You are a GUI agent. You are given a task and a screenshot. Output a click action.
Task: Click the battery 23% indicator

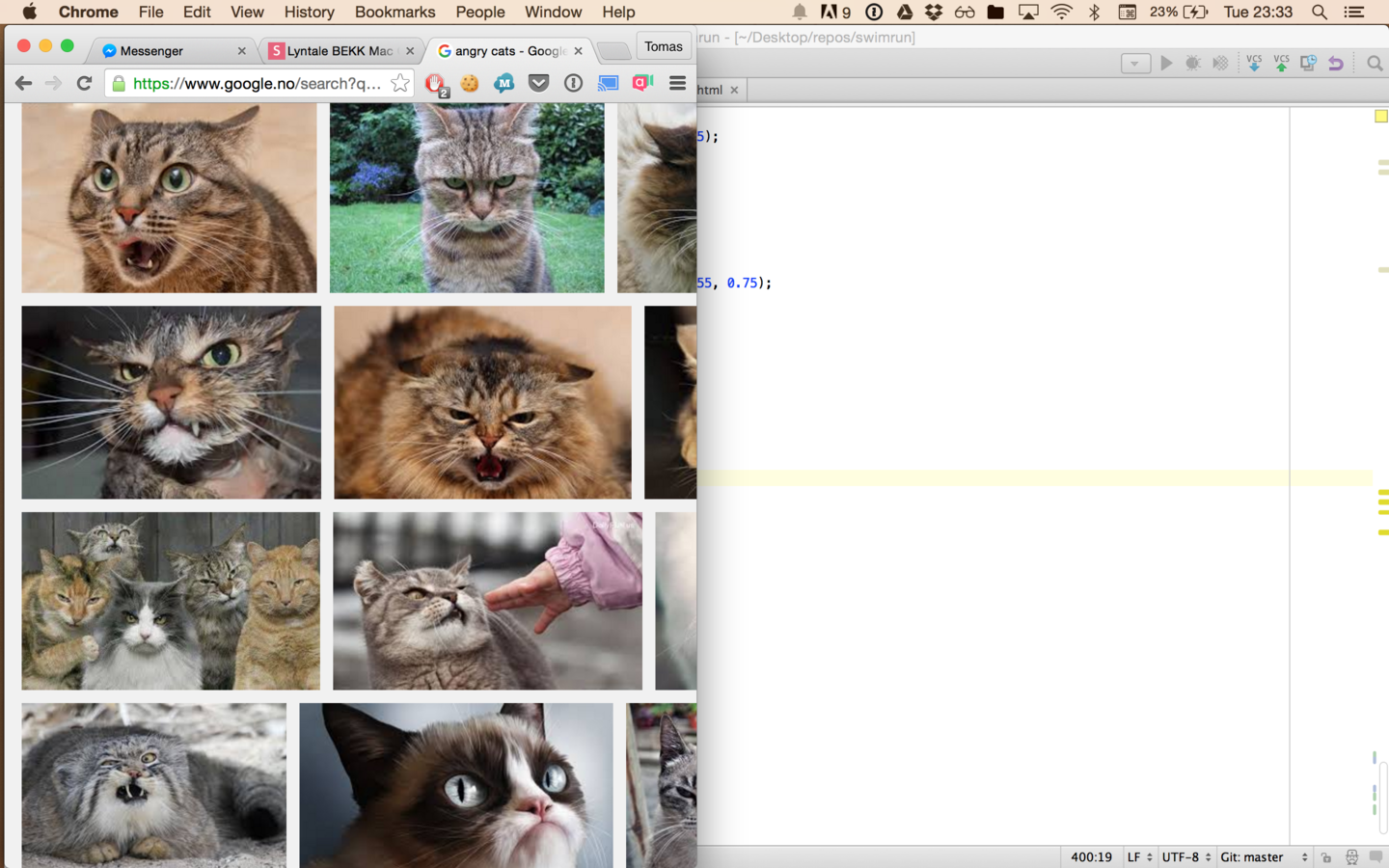[x=1179, y=12]
